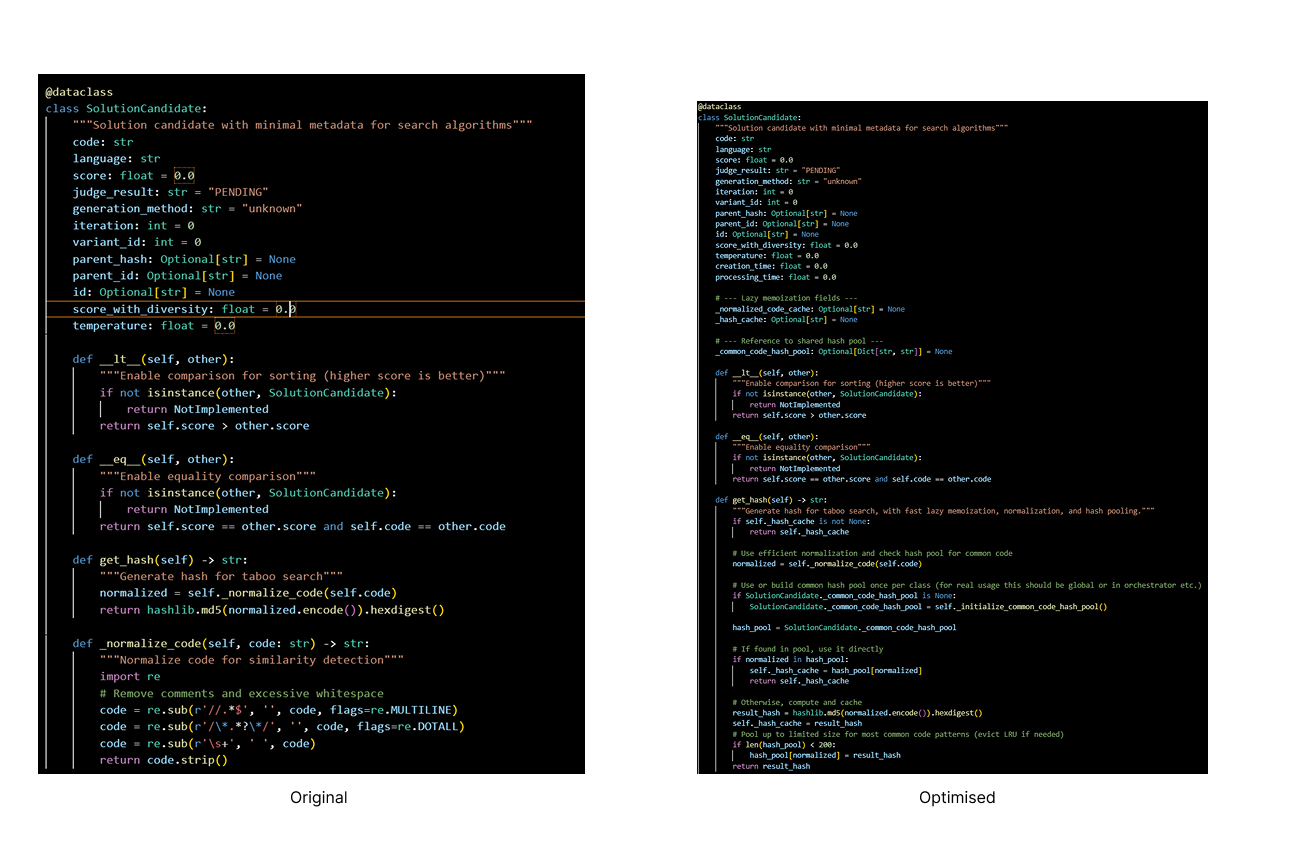The width and height of the screenshot is (1312, 847).
Task: Click 'def __lt__(self, other):' in Original code
Action: click(153, 359)
